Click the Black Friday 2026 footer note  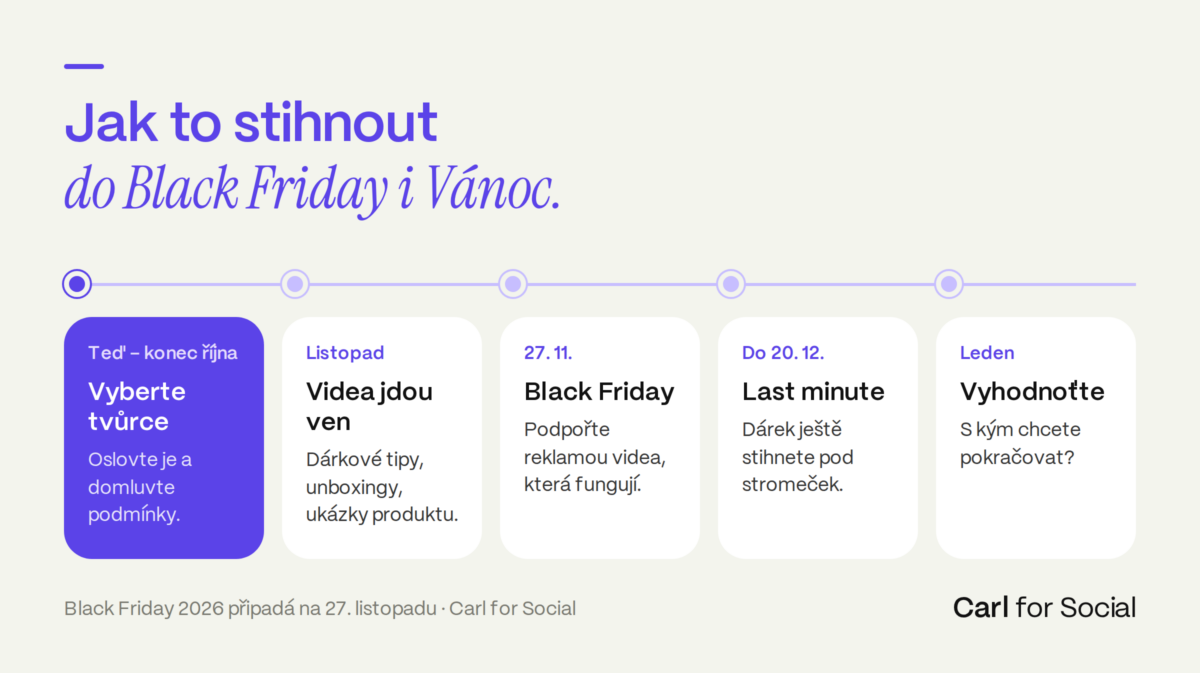pyautogui.click(x=320, y=608)
